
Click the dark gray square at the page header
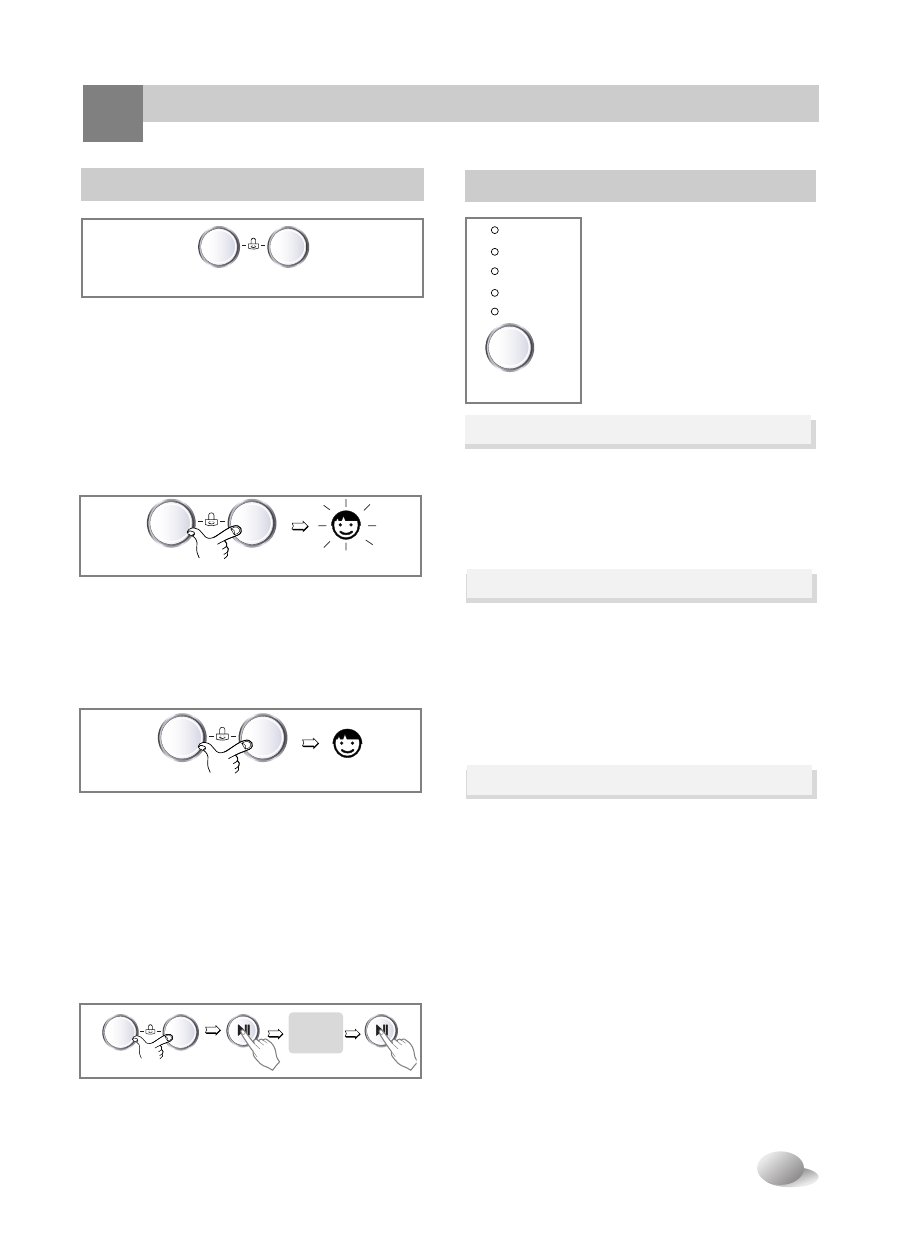click(x=112, y=112)
